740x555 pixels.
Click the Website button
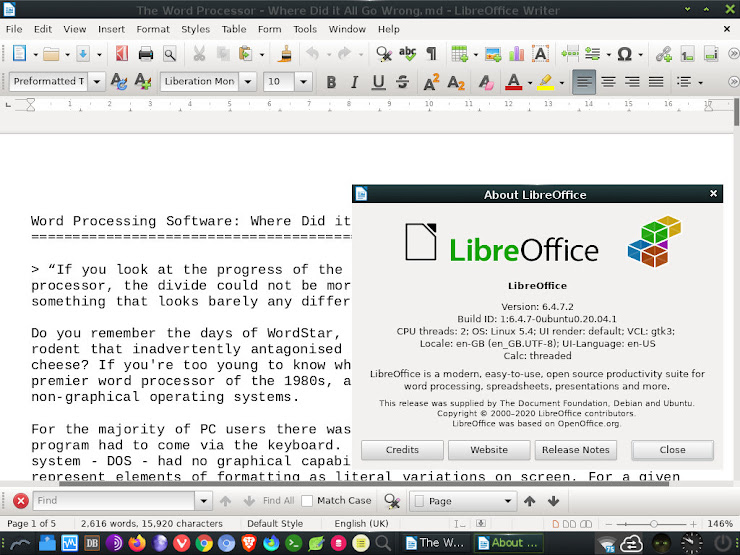coord(489,450)
